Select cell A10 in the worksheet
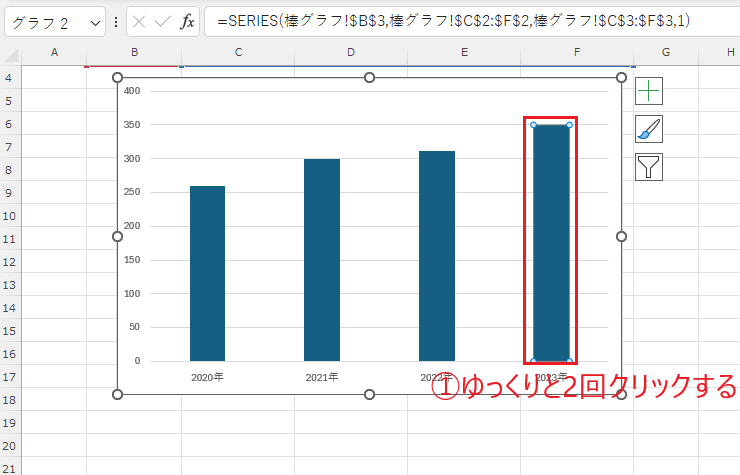 pyautogui.click(x=54, y=216)
